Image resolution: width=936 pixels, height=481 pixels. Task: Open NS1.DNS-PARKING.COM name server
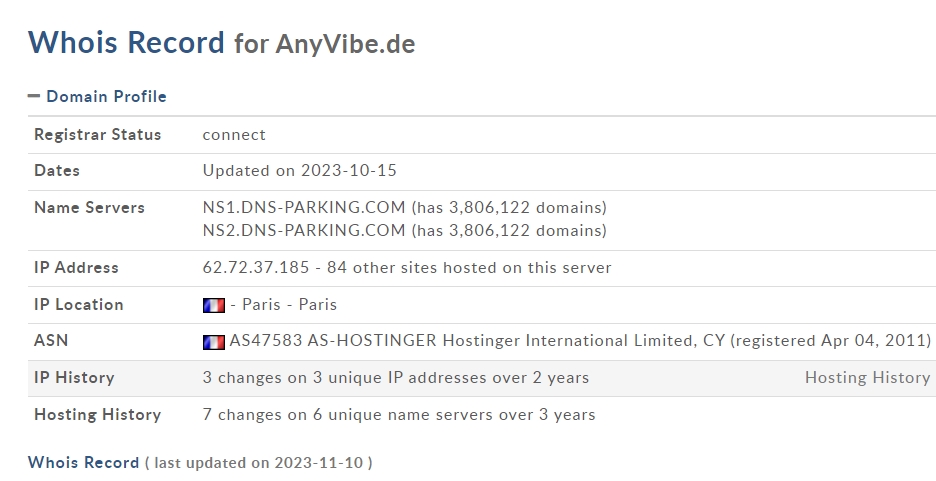(x=304, y=207)
